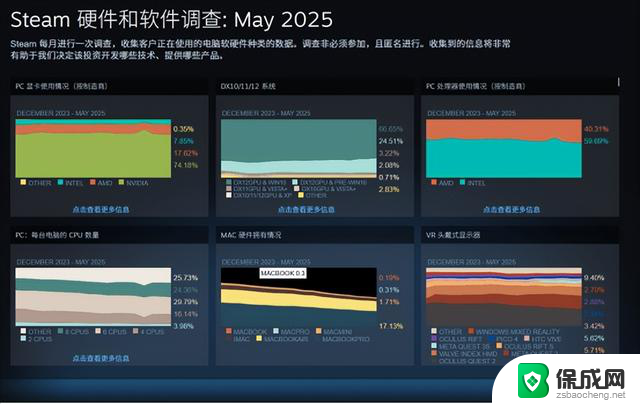Screen dimensions: 640x404
Task: Click the 2 CPUS legend swatch
Action: [23, 338]
